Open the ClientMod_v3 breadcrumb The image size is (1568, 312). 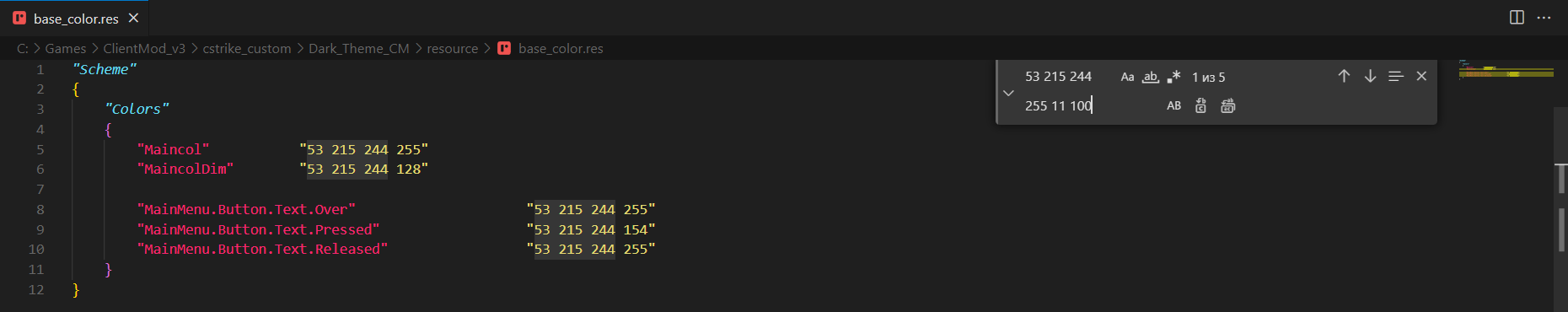pyautogui.click(x=144, y=49)
